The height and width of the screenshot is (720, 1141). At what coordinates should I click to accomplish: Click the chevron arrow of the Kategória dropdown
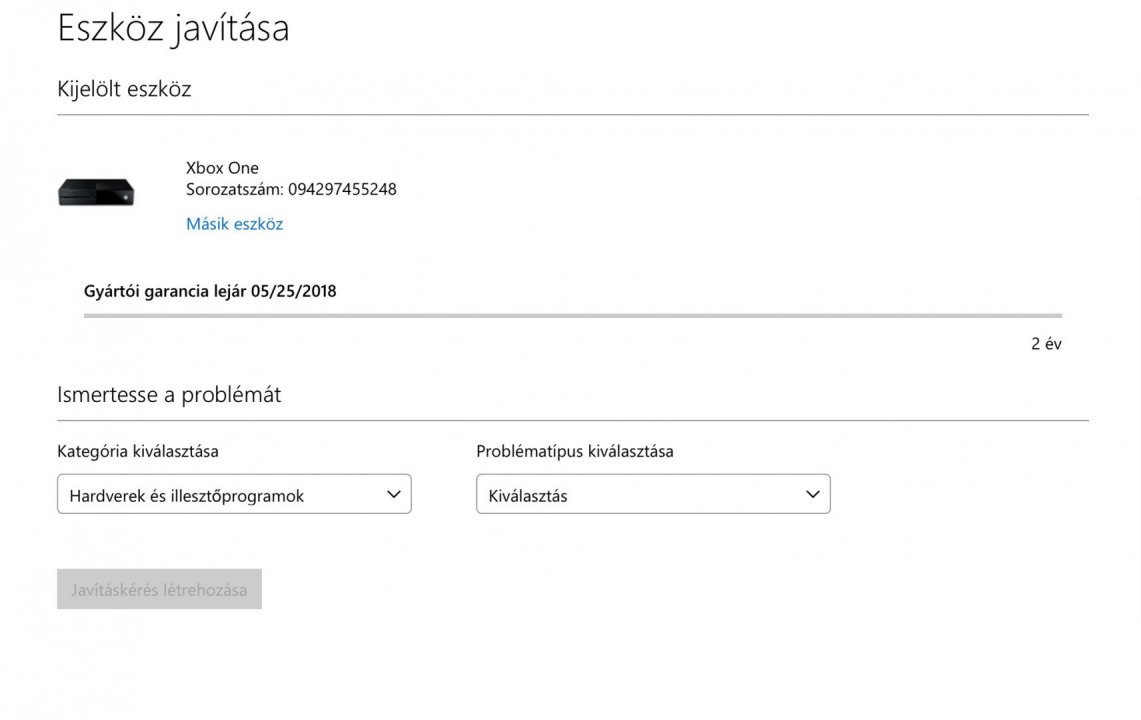click(393, 494)
